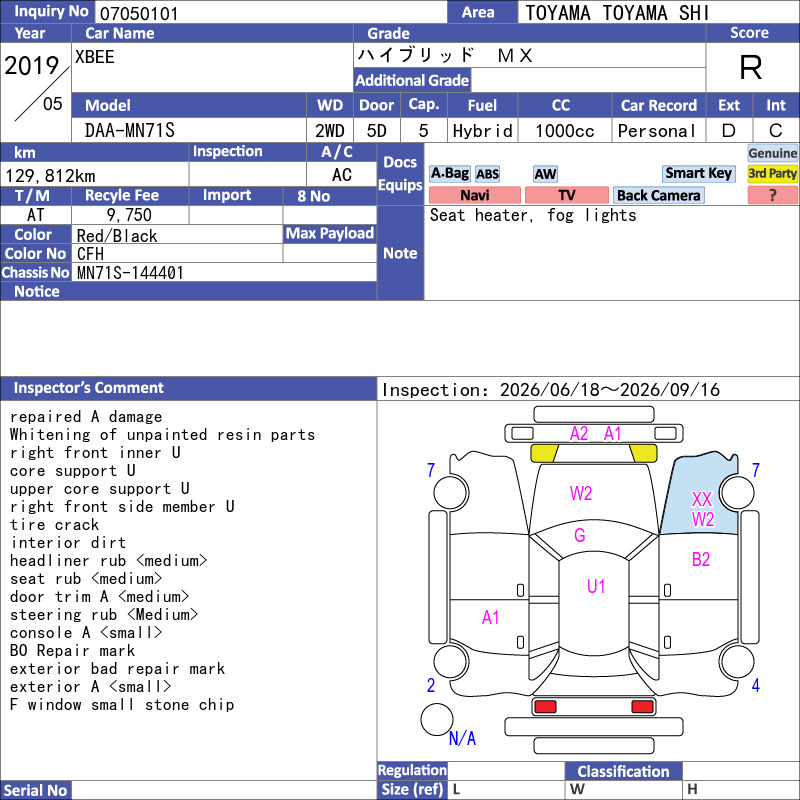Click the comment repaired A damage
Image resolution: width=800 pixels, height=800 pixels.
click(86, 417)
